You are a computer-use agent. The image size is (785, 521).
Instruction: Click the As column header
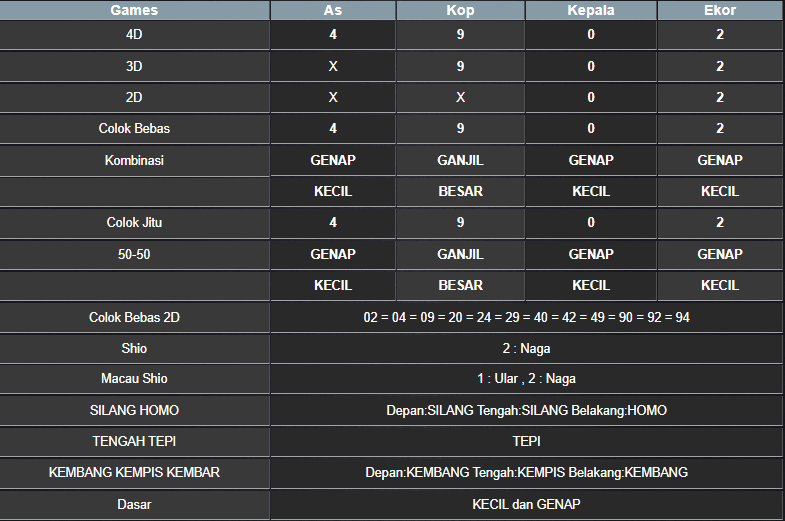tap(333, 10)
